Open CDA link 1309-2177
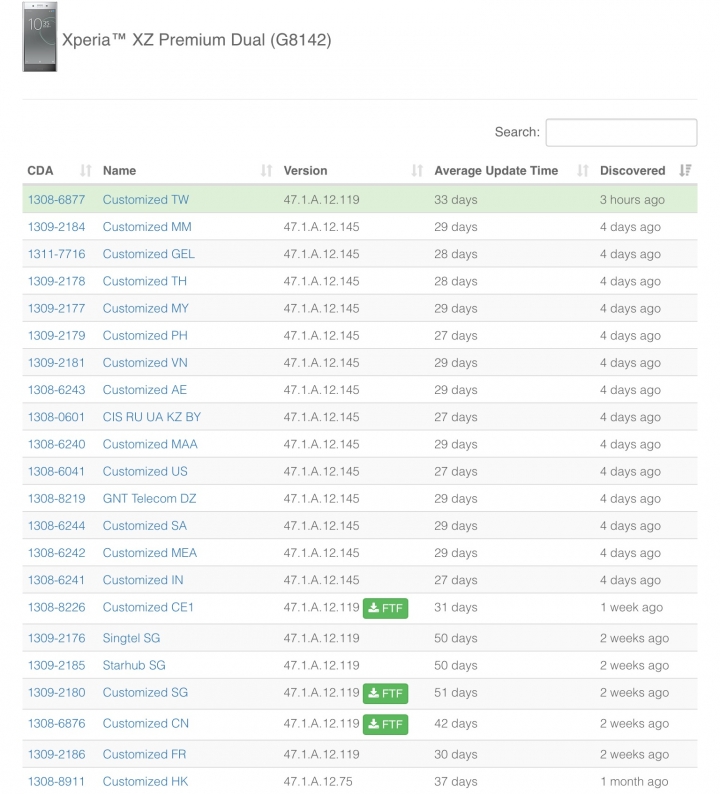 coord(56,308)
